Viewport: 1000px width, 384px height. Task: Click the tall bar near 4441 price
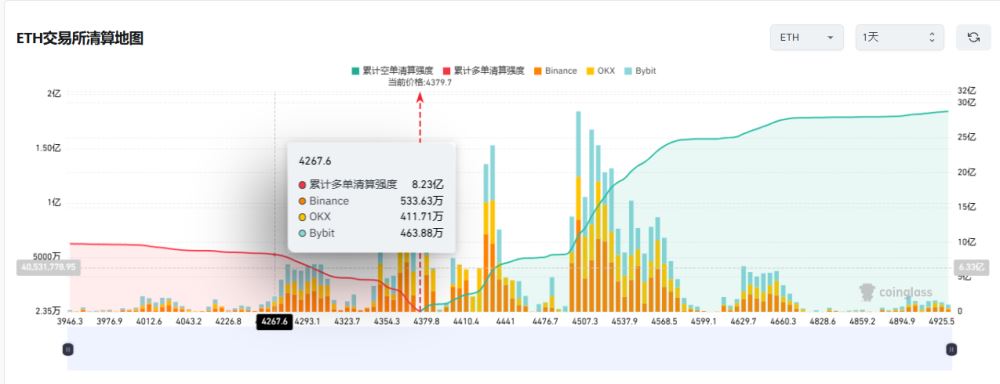click(x=492, y=228)
